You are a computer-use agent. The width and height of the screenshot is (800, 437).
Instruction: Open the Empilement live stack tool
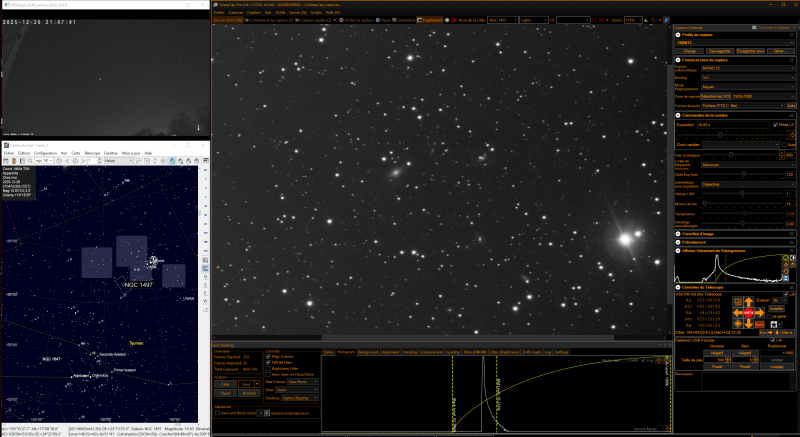430,20
